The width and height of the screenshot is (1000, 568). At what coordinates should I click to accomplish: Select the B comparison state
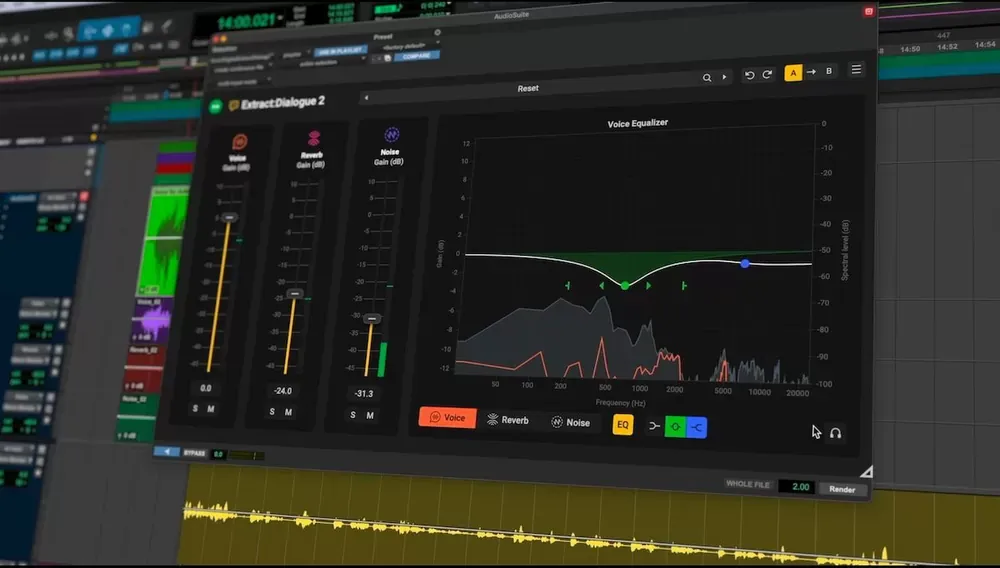829,71
